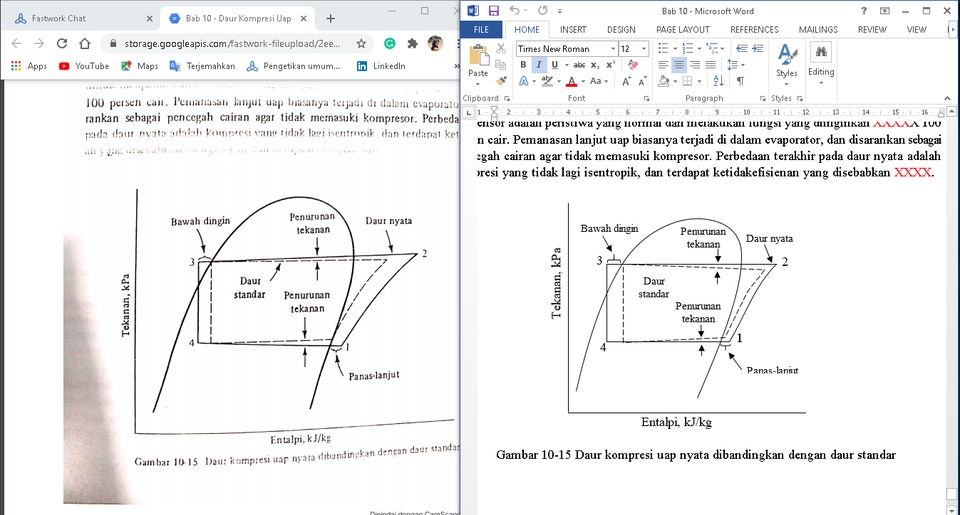Apply text highlight color
Image resolution: width=960 pixels, height=515 pixels.
(x=546, y=81)
